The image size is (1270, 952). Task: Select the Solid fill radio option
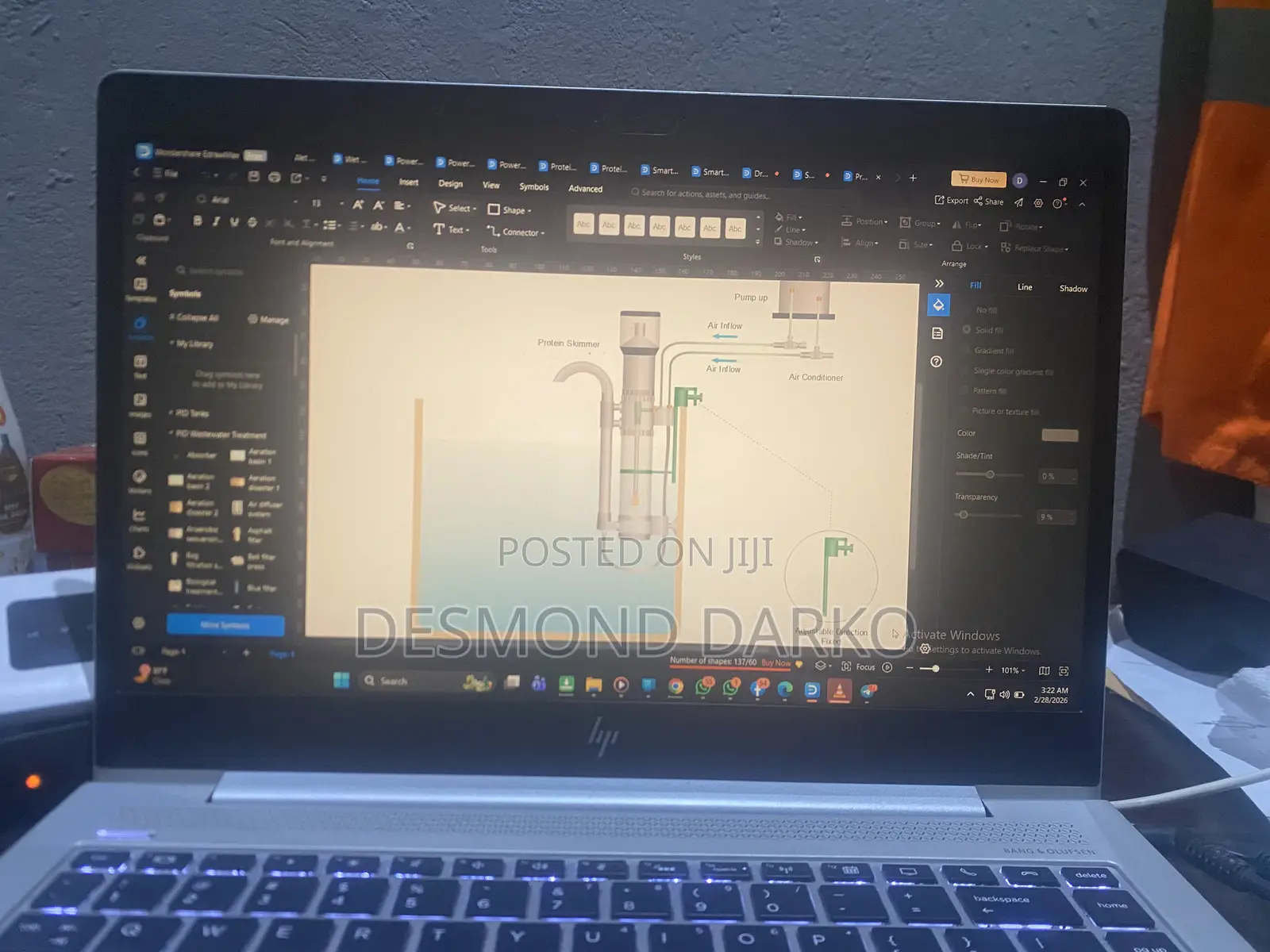coord(983,330)
